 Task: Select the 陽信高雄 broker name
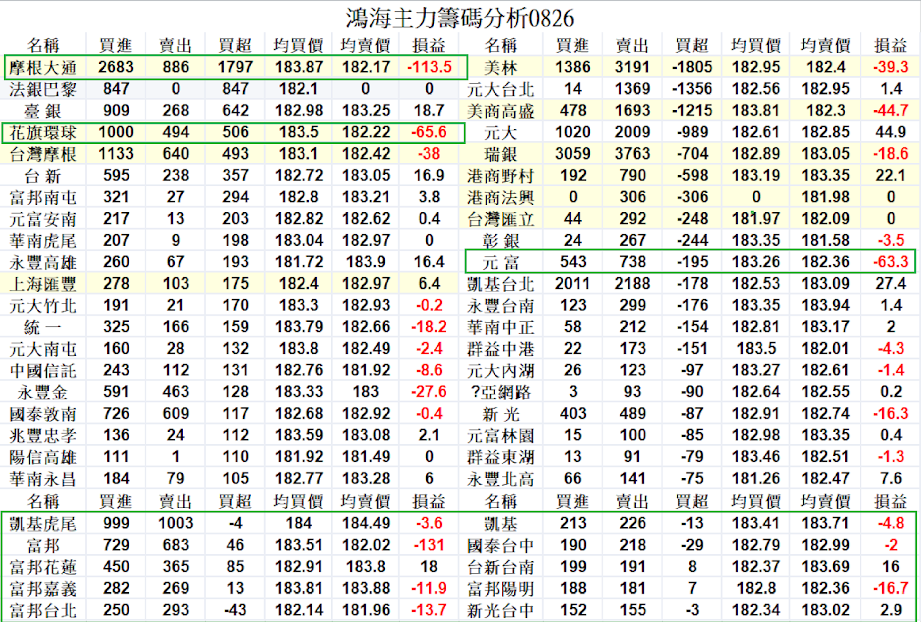[x=43, y=458]
